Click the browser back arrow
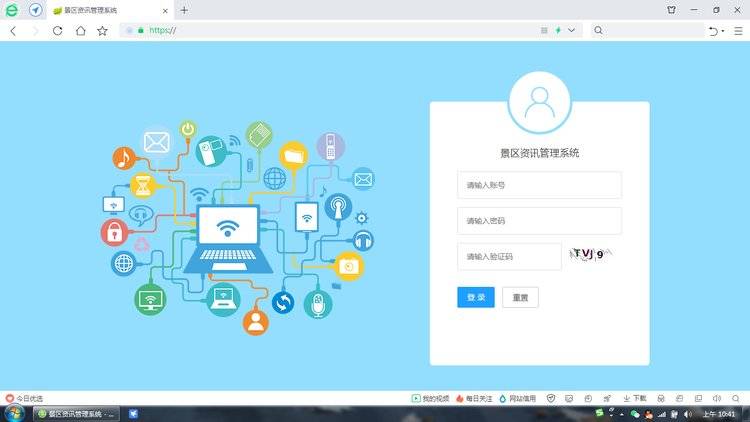The height and width of the screenshot is (422, 750). tap(13, 31)
